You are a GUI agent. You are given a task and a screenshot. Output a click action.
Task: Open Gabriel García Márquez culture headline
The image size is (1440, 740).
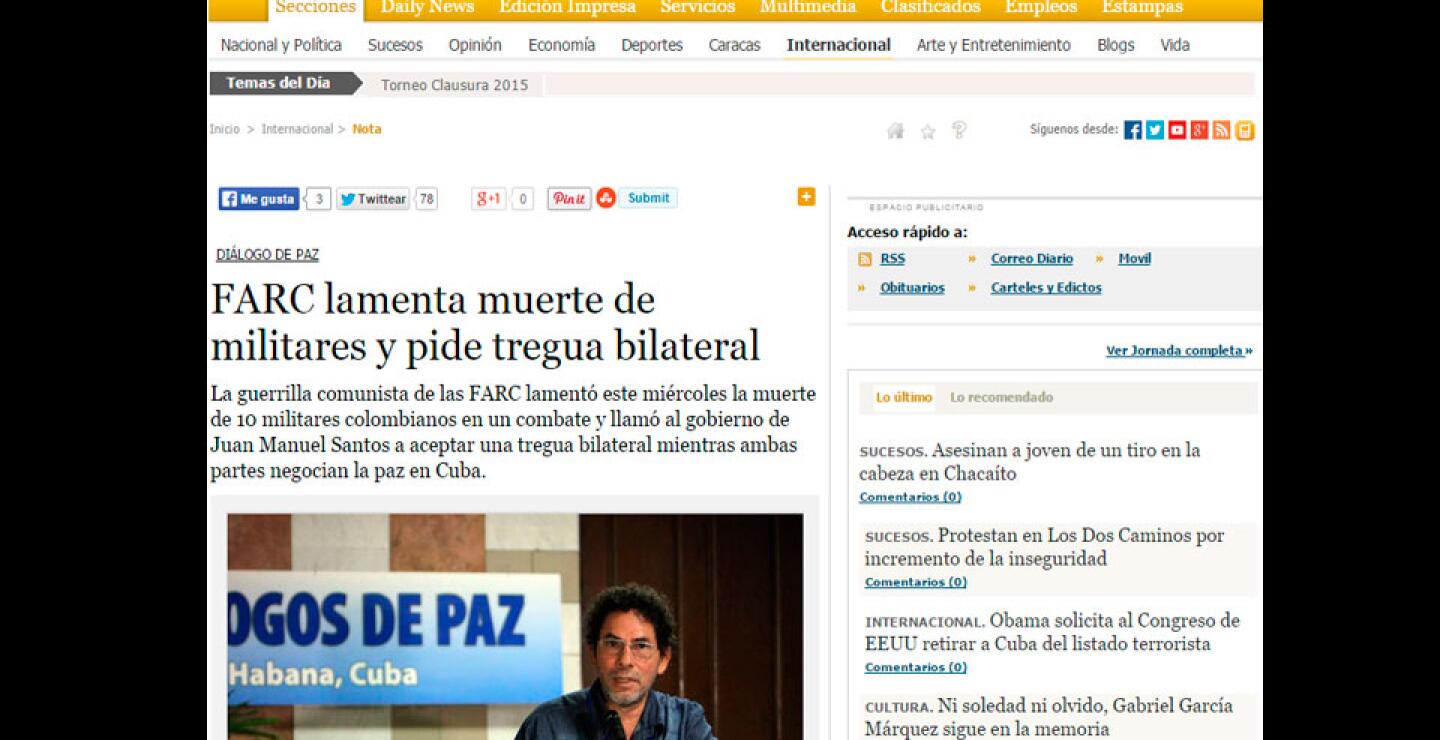click(x=1049, y=717)
